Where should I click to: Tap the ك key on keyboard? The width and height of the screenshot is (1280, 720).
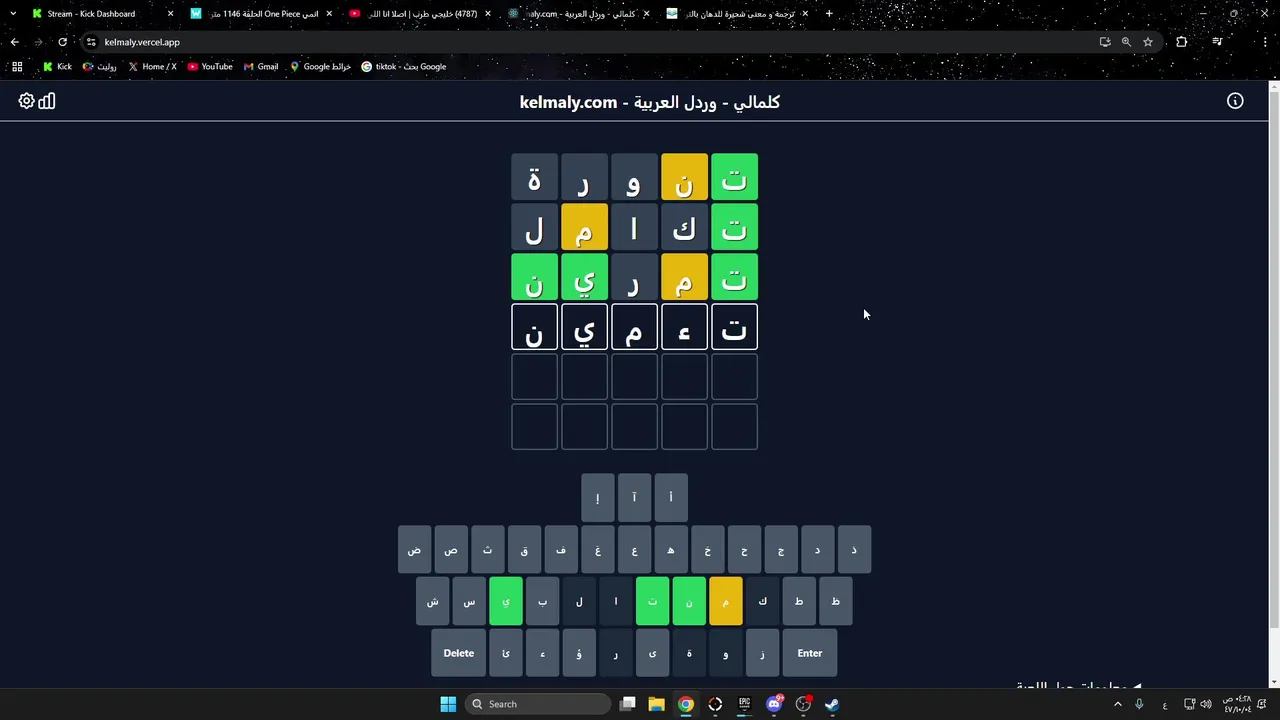(762, 601)
